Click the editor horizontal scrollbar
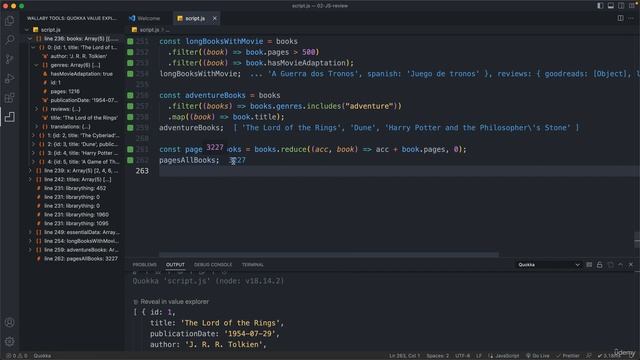 329,255
